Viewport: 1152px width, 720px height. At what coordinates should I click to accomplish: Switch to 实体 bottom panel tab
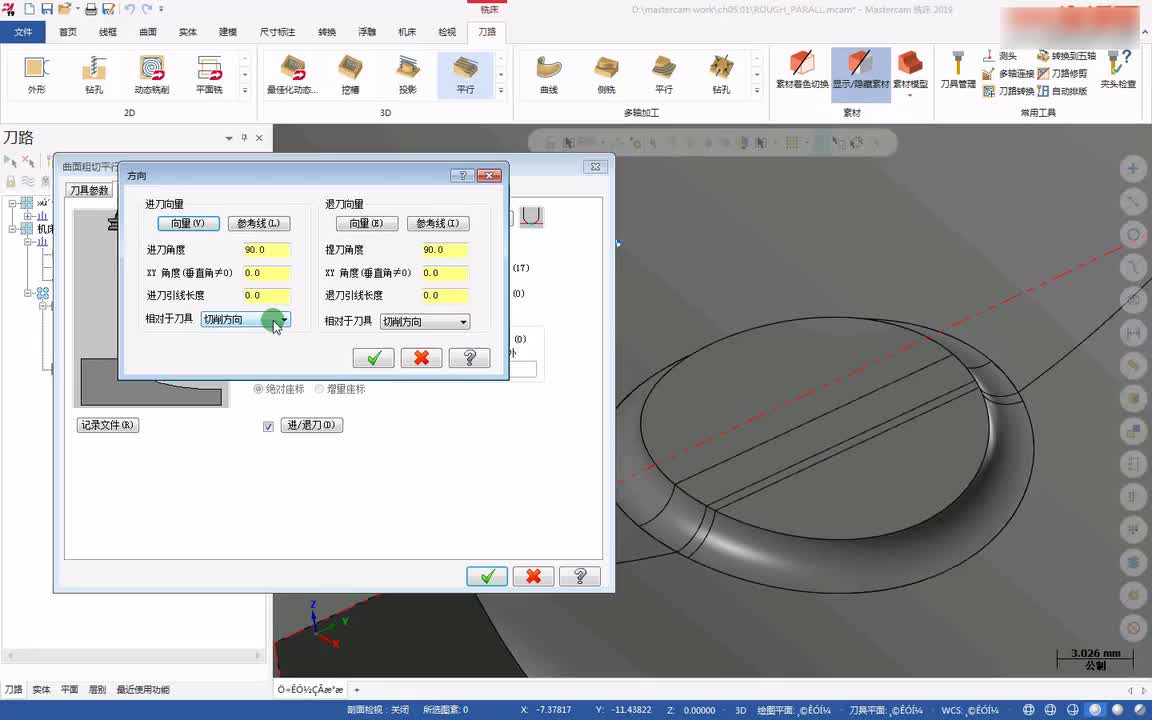pyautogui.click(x=41, y=689)
